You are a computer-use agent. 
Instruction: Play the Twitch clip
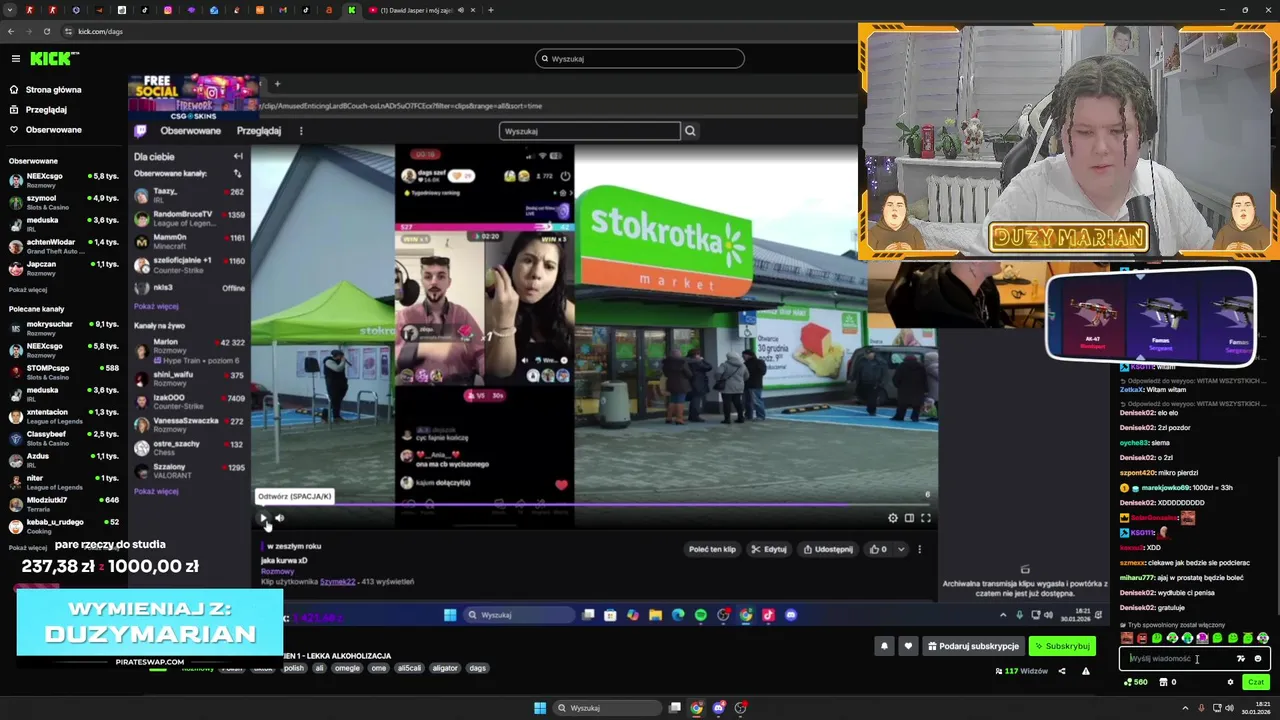pos(263,518)
